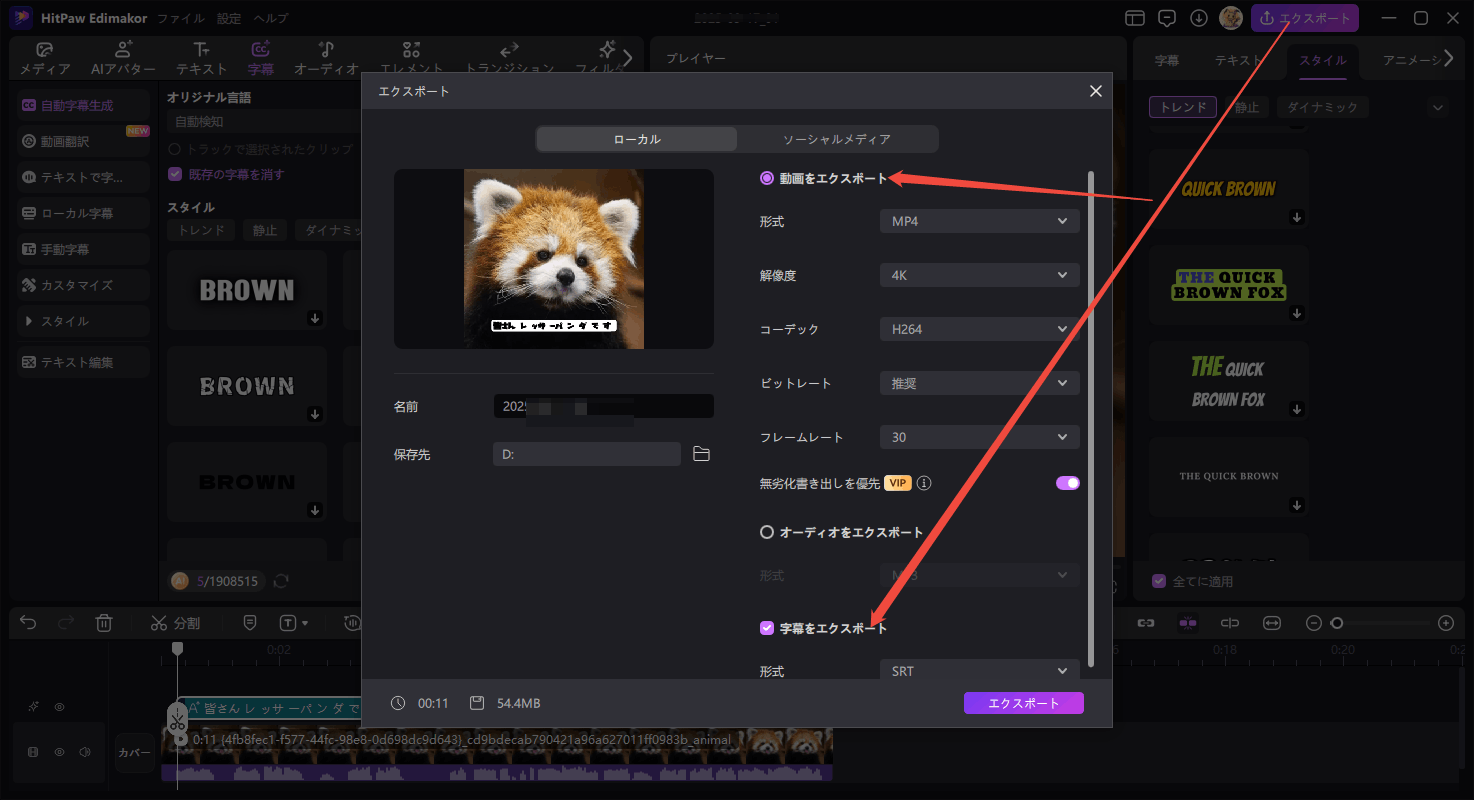This screenshot has height=800, width=1474.
Task: Open the AIアバター avatar tool
Action: tap(123, 59)
